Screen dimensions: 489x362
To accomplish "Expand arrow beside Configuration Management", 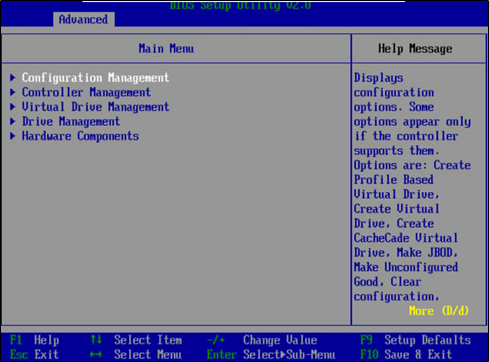I will [13, 78].
